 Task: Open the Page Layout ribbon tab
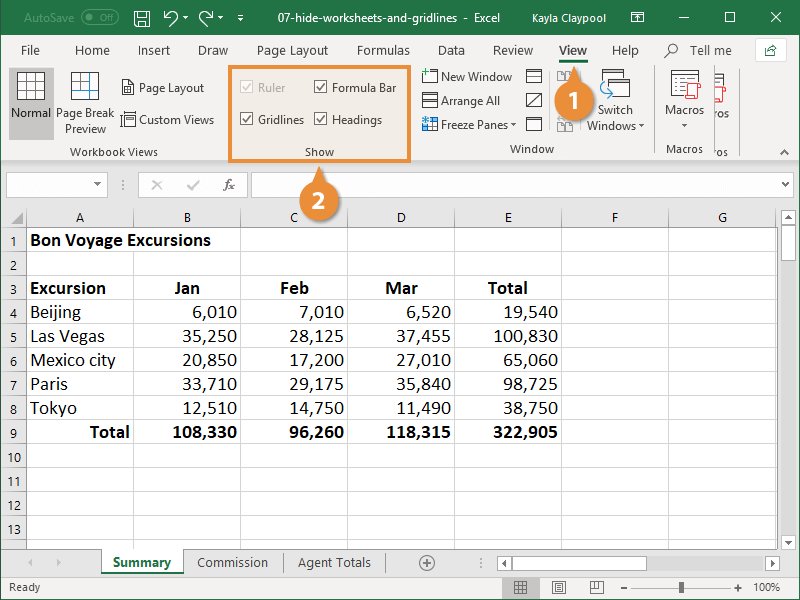click(x=292, y=51)
